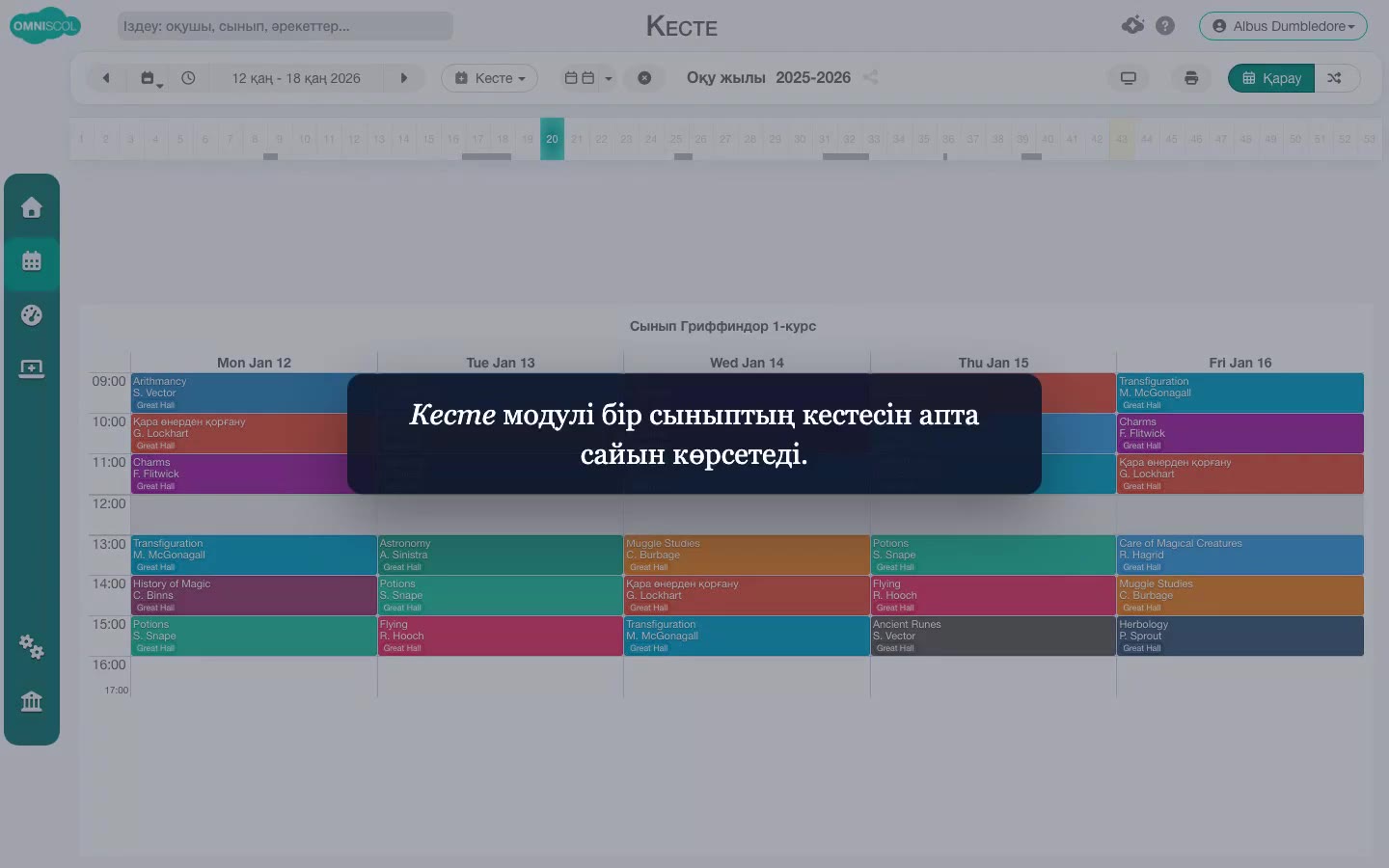Select week 30 in the week strip

[x=800, y=139]
